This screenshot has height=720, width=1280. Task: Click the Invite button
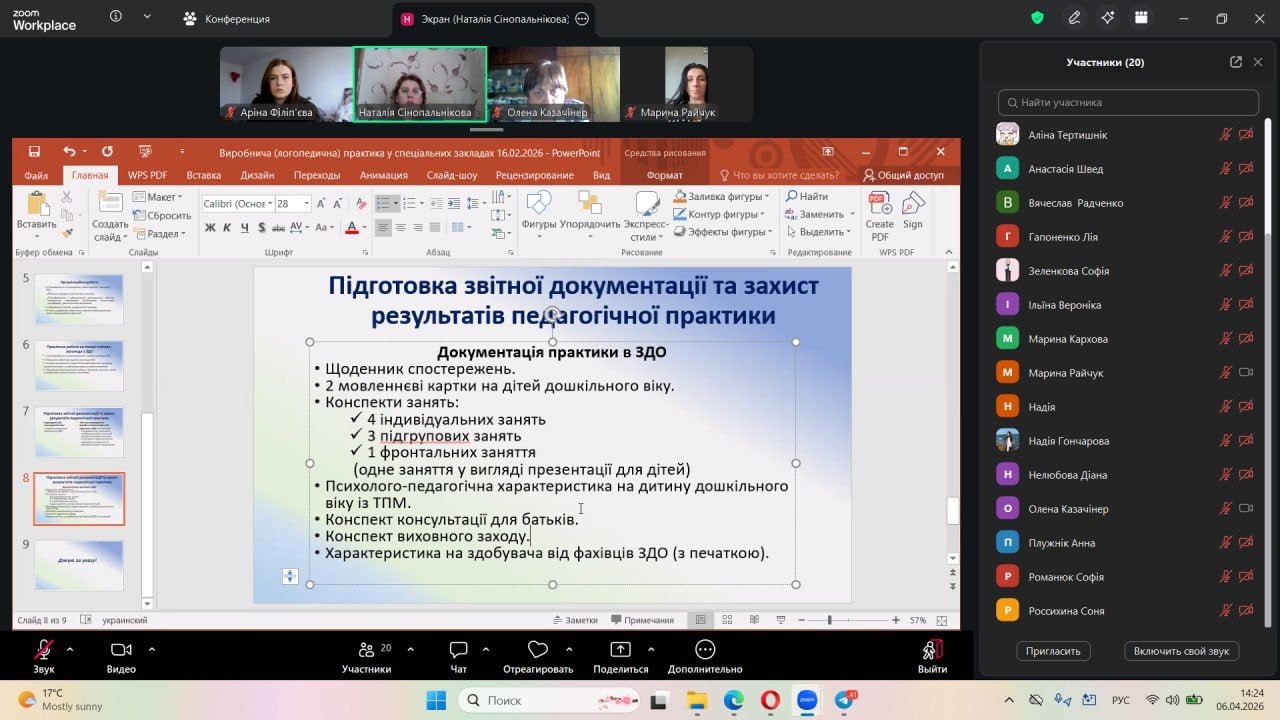pos(1053,651)
